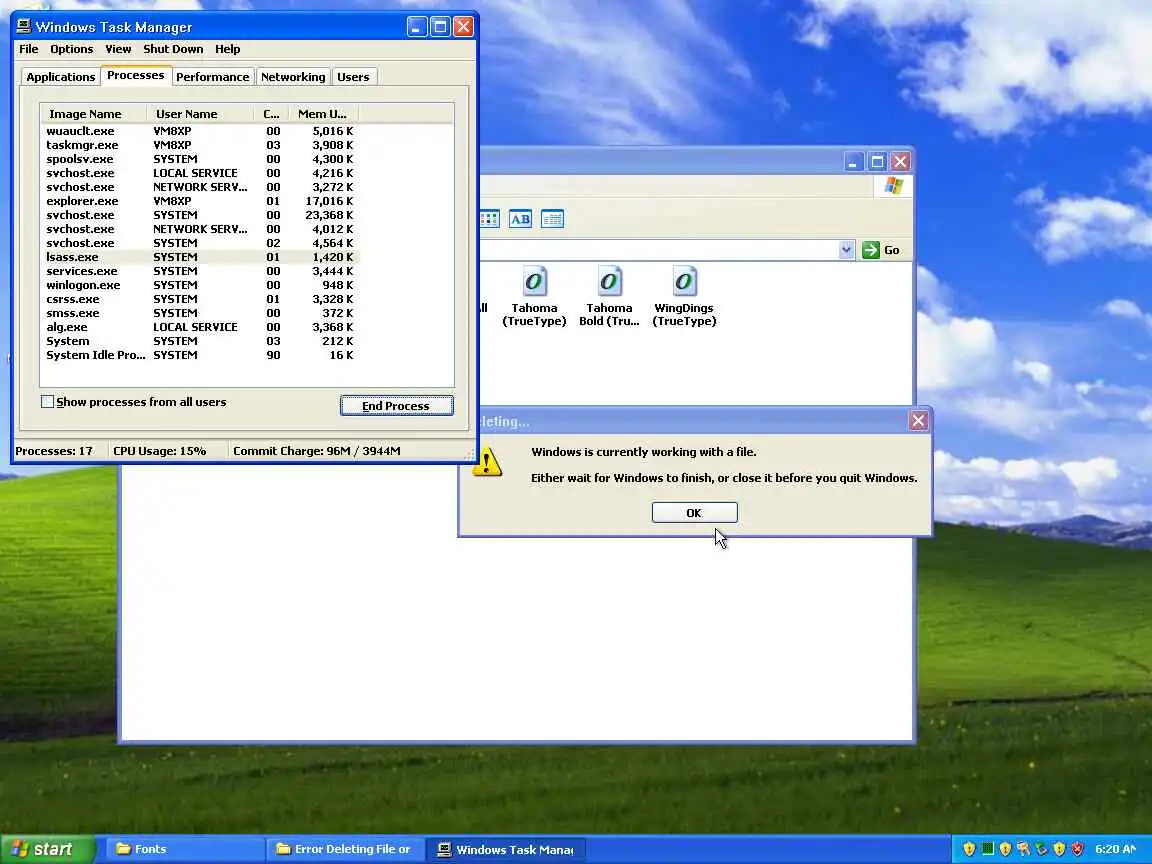Select the Tahoma Bold font file icon
This screenshot has height=864, width=1152.
point(609,282)
